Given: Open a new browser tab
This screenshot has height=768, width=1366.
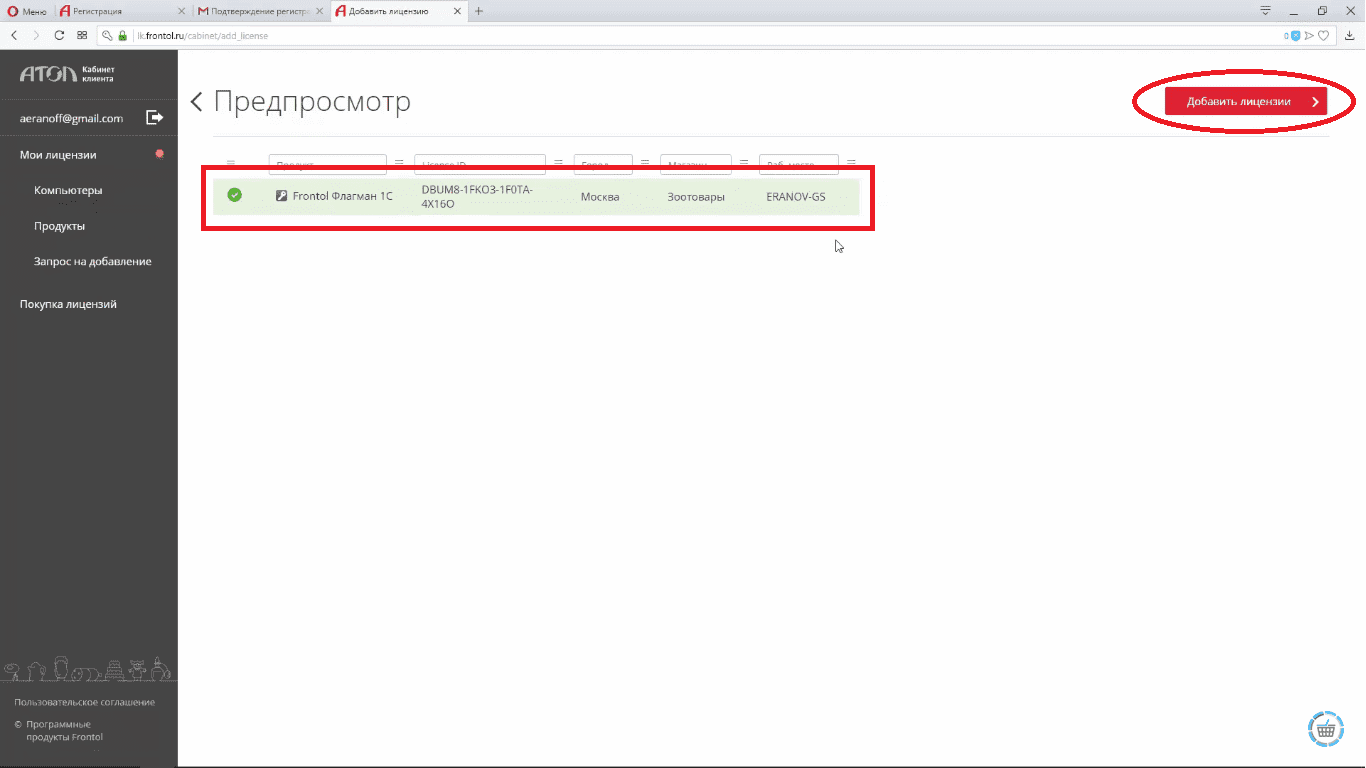Looking at the screenshot, I should (x=479, y=11).
